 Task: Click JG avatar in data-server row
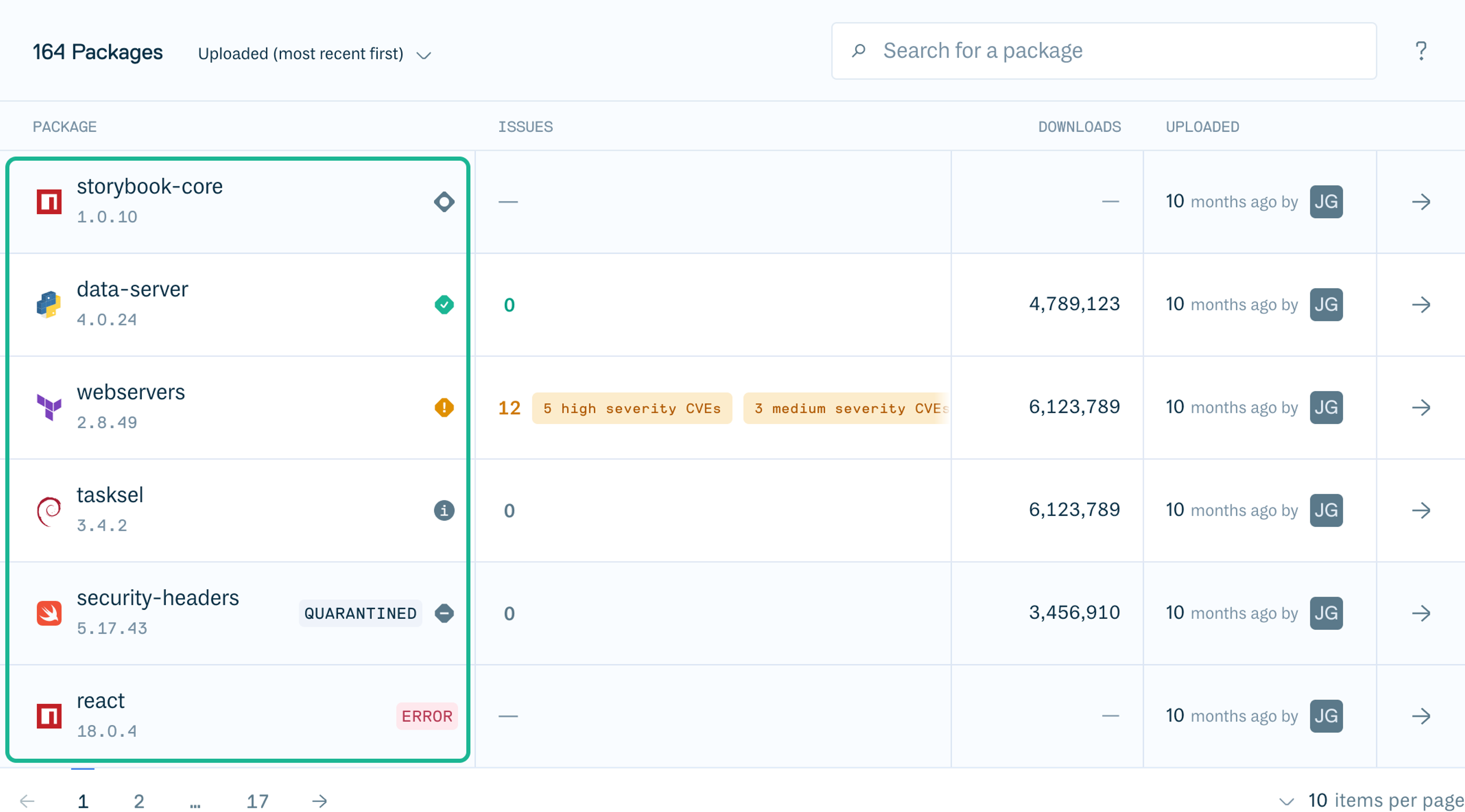(x=1326, y=305)
